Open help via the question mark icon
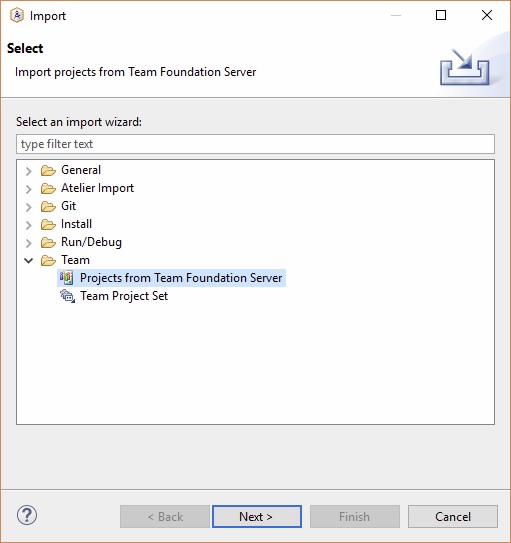511x543 pixels. [27, 515]
